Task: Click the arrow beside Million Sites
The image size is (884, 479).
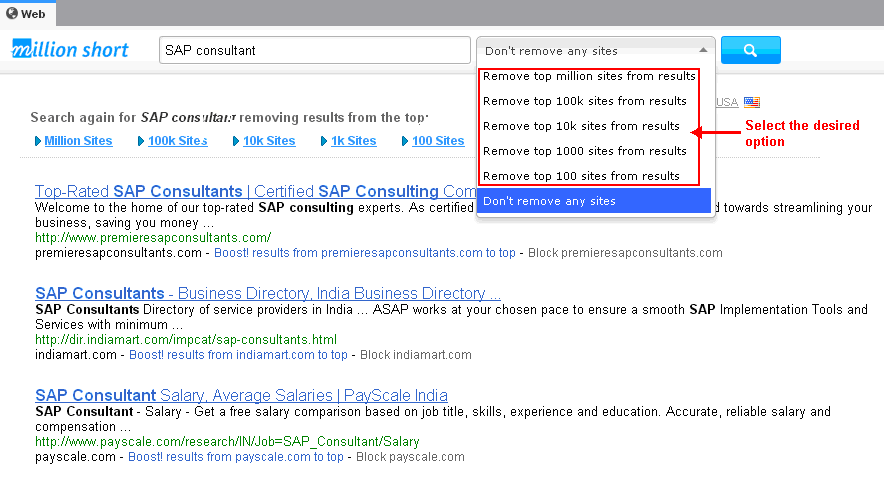Action: (x=38, y=141)
